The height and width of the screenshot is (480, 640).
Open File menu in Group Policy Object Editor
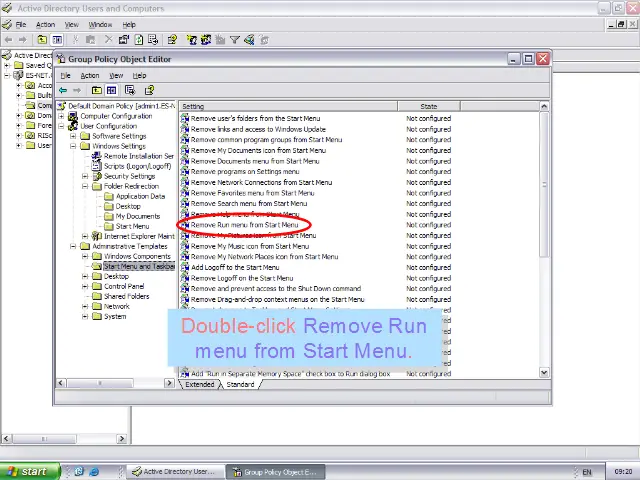(x=65, y=76)
